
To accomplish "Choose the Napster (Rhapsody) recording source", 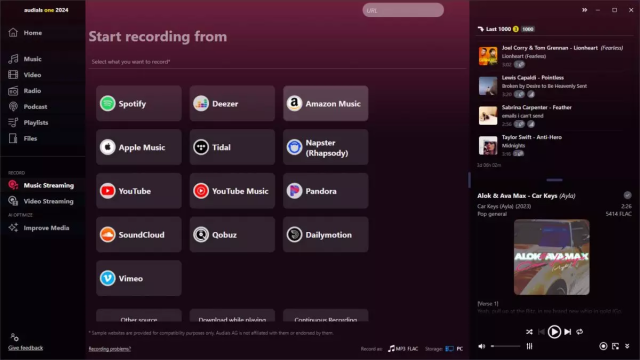I will tap(326, 147).
